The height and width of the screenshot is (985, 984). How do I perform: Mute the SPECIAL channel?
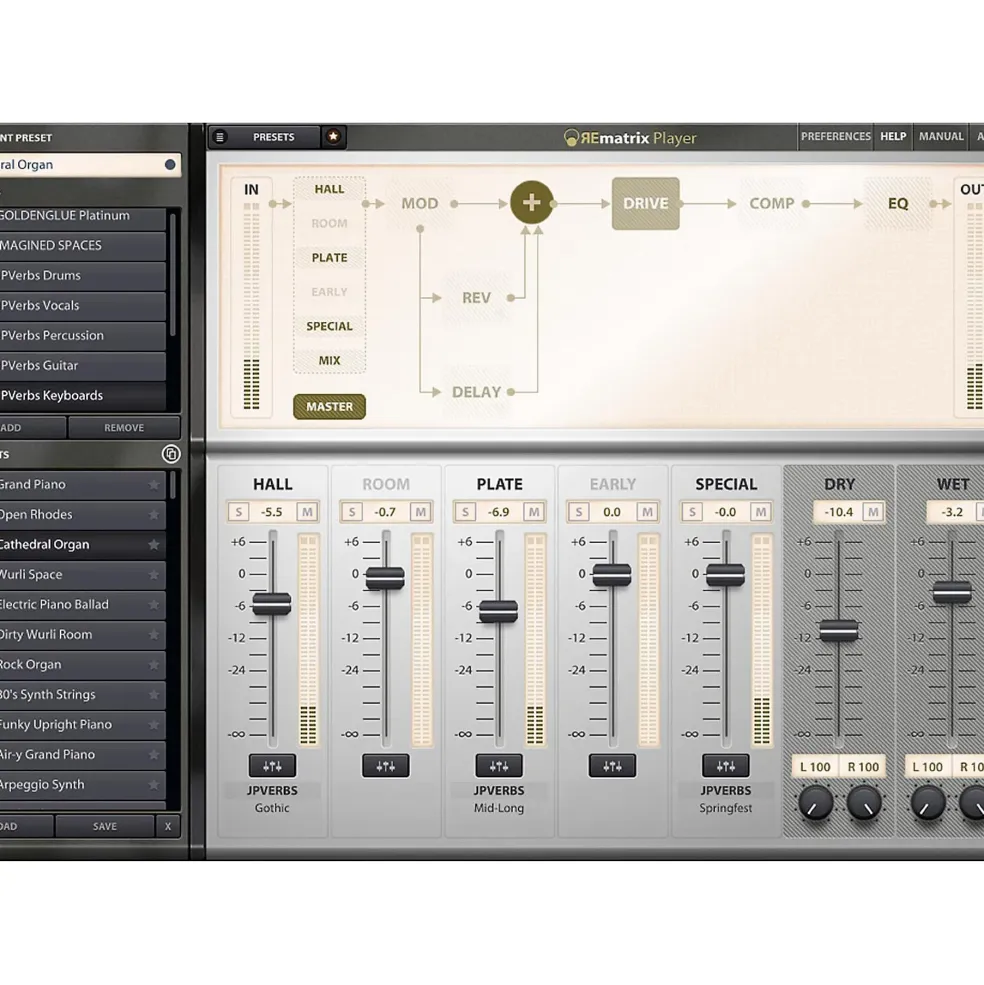point(760,512)
